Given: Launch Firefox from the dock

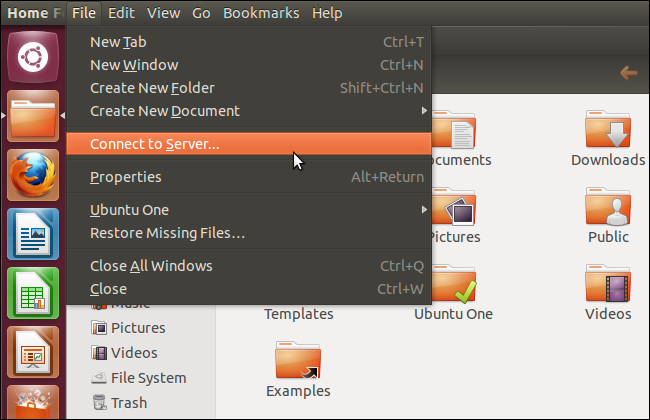Looking at the screenshot, I should (33, 175).
